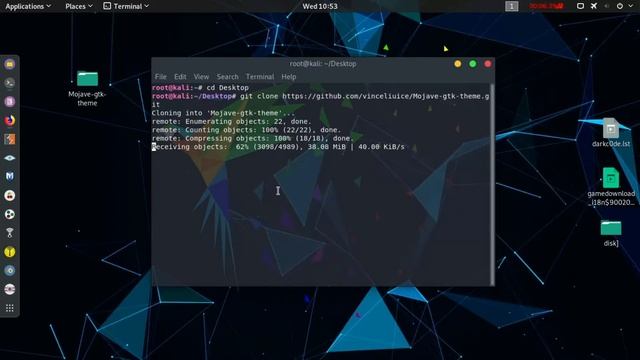
Task: Click the 'Receiving objects: 62%' progress line
Action: coord(278,147)
